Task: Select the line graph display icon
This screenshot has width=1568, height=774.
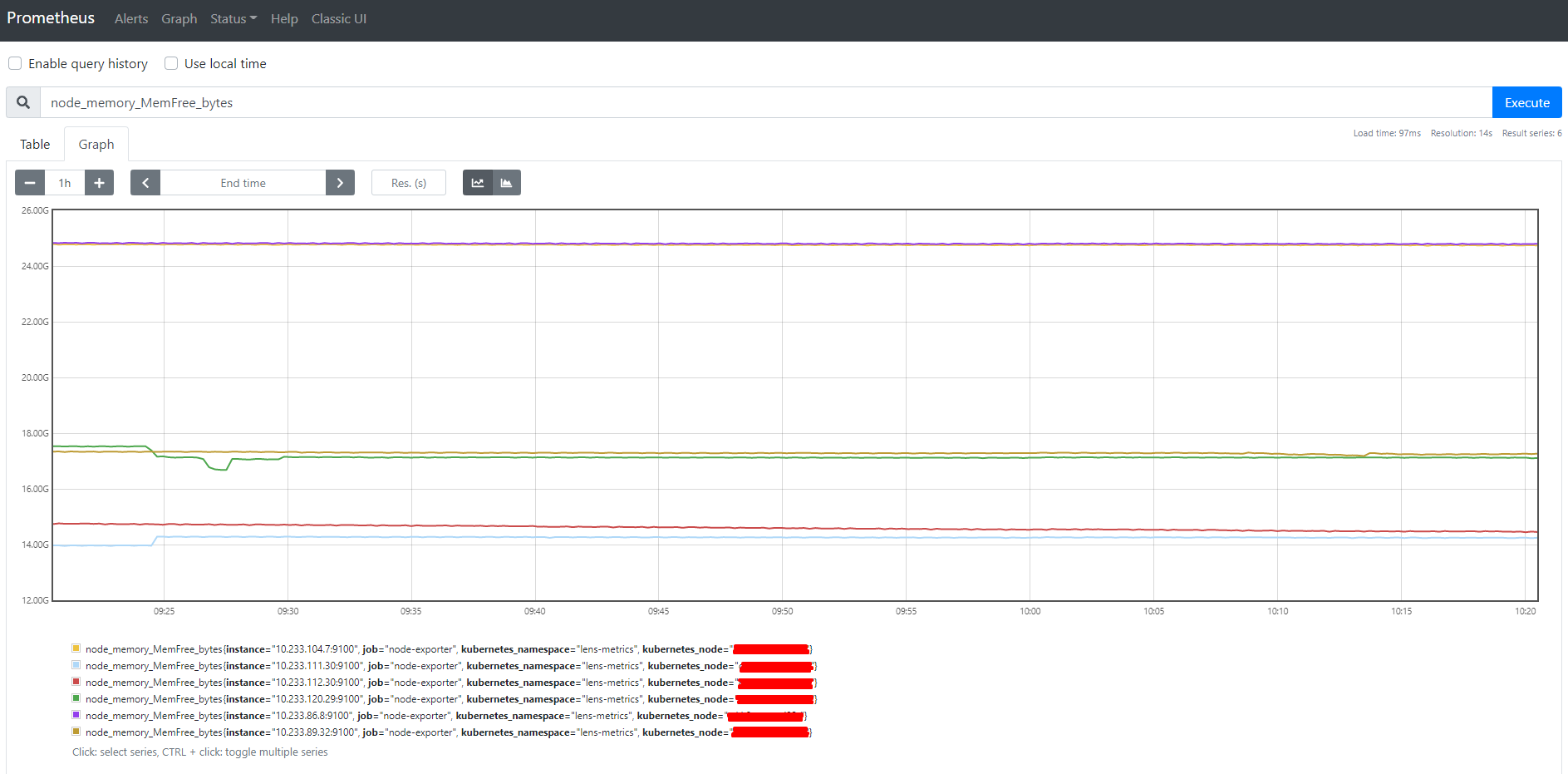Action: point(478,182)
